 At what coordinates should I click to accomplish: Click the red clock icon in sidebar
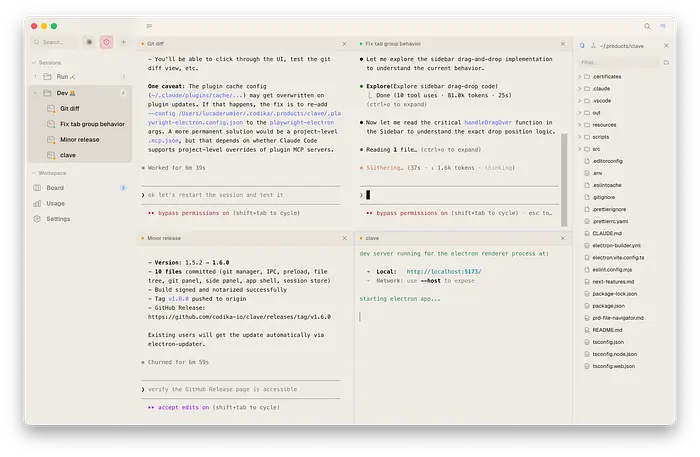(107, 42)
